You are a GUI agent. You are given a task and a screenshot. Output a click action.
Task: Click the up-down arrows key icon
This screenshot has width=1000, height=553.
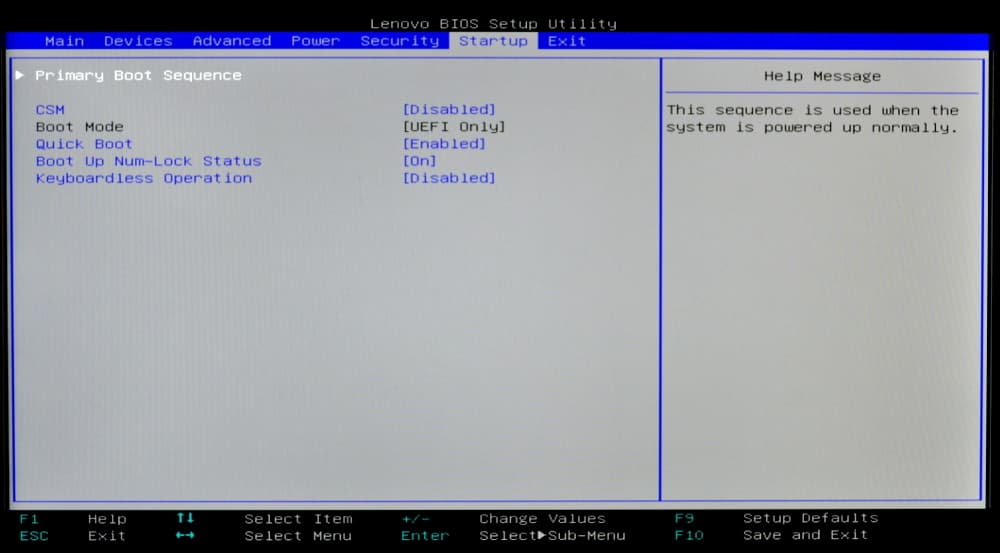[x=185, y=518]
